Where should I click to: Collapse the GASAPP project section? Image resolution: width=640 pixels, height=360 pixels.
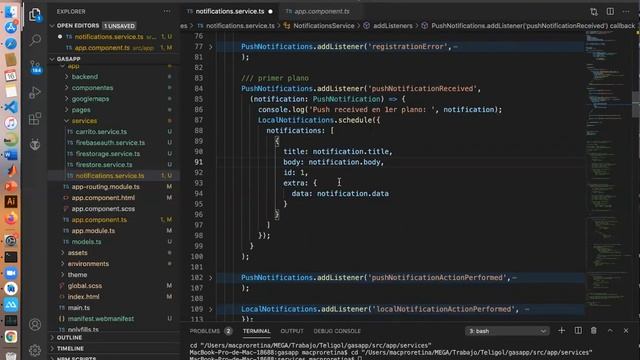(x=68, y=59)
